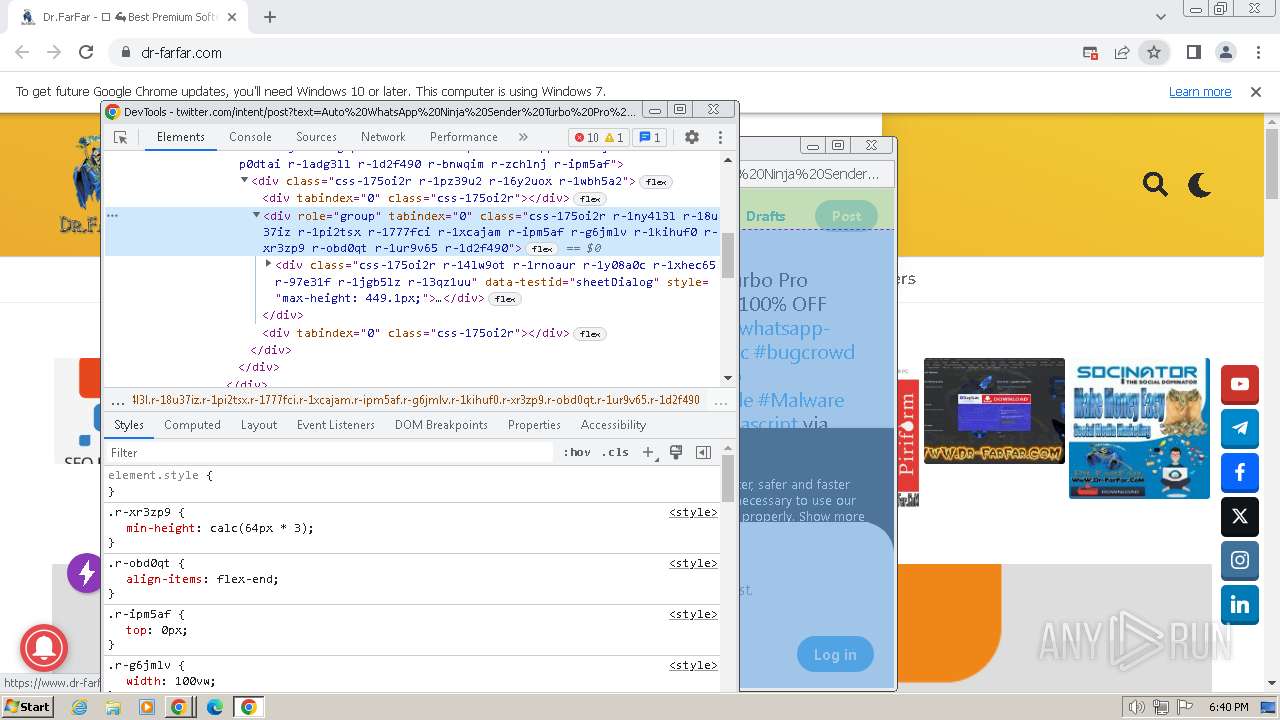
Task: Click Learn more on Chrome update banner
Action: pyautogui.click(x=1200, y=91)
